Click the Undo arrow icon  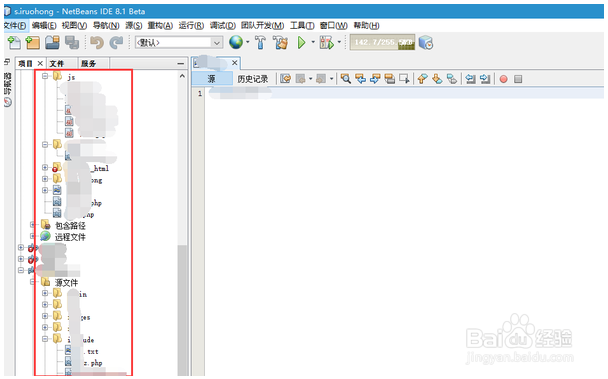click(97, 42)
